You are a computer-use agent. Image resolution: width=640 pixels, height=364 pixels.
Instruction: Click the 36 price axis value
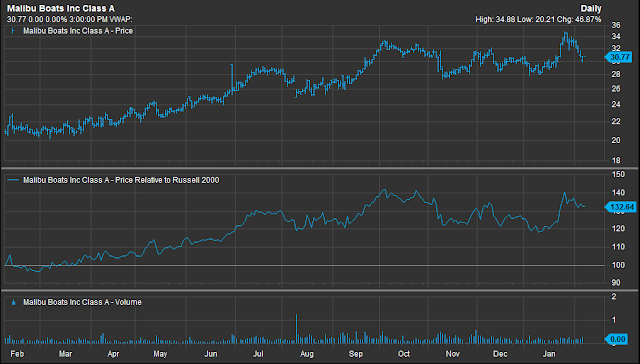coord(616,25)
